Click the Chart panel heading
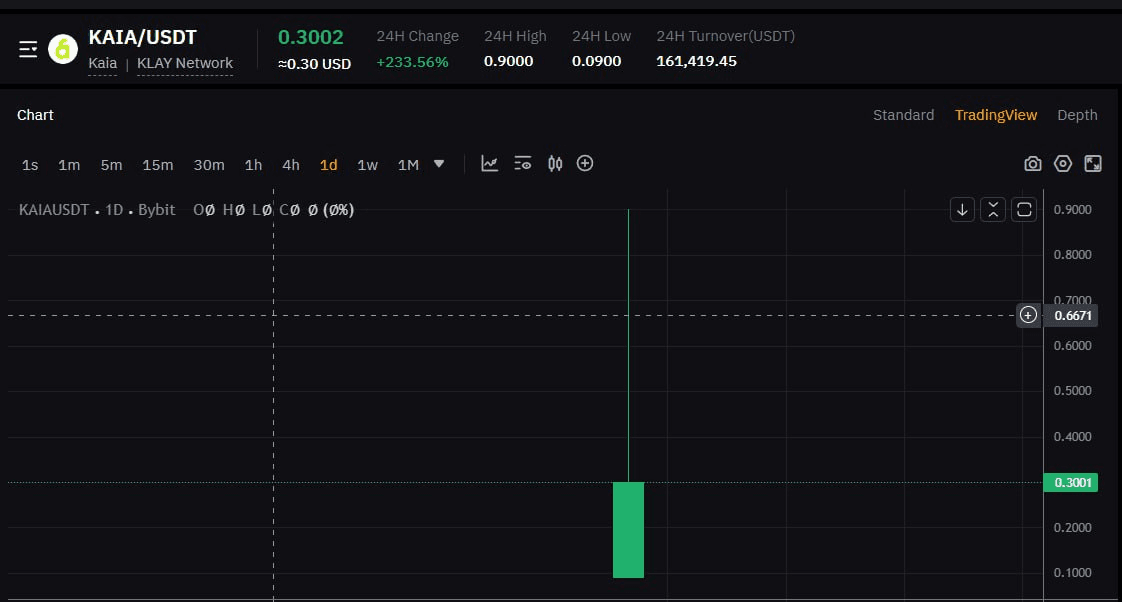This screenshot has height=602, width=1122. pyautogui.click(x=35, y=115)
